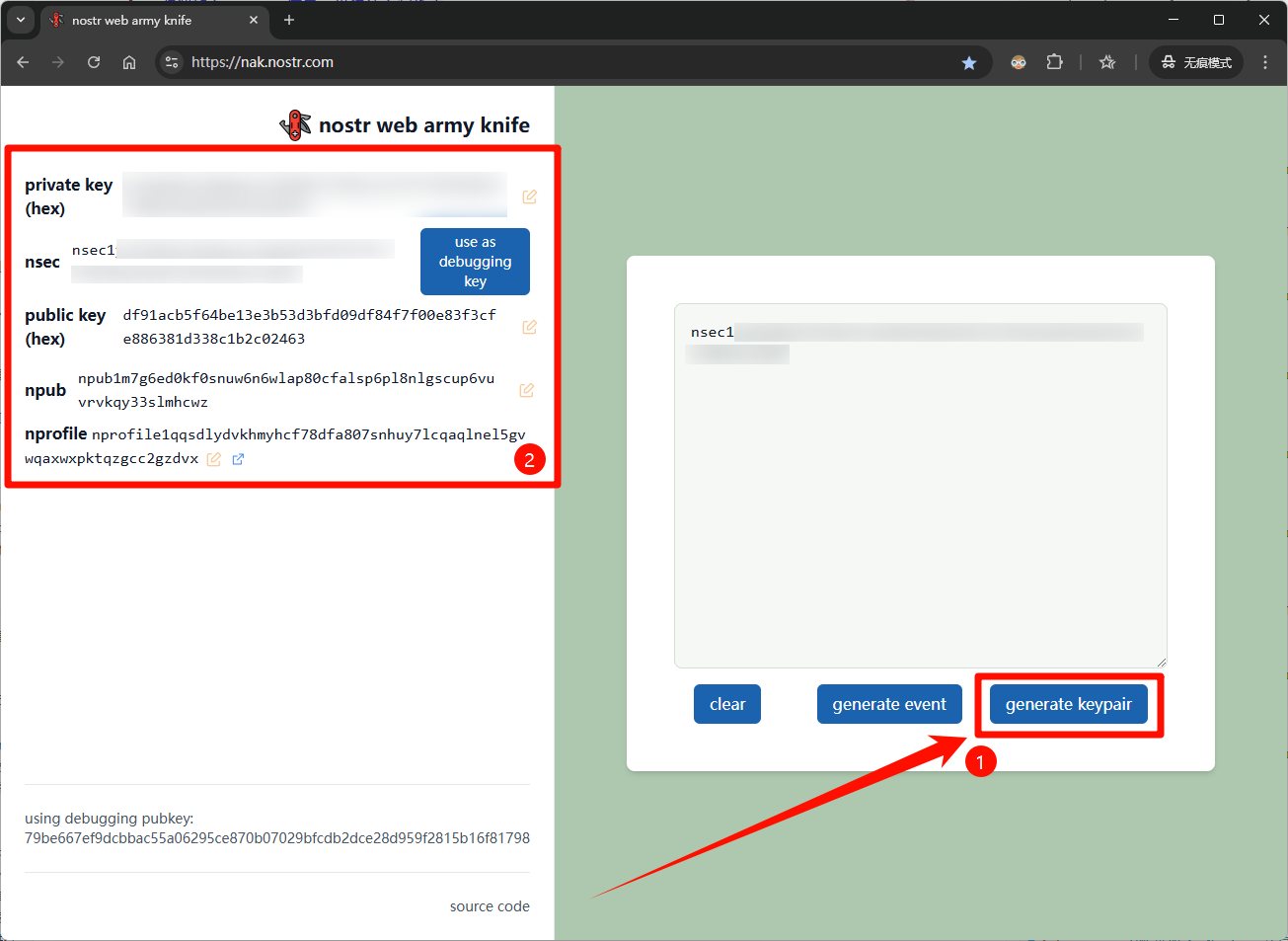Click use as debugging key button
Screen dimensions: 1288x941
point(475,262)
